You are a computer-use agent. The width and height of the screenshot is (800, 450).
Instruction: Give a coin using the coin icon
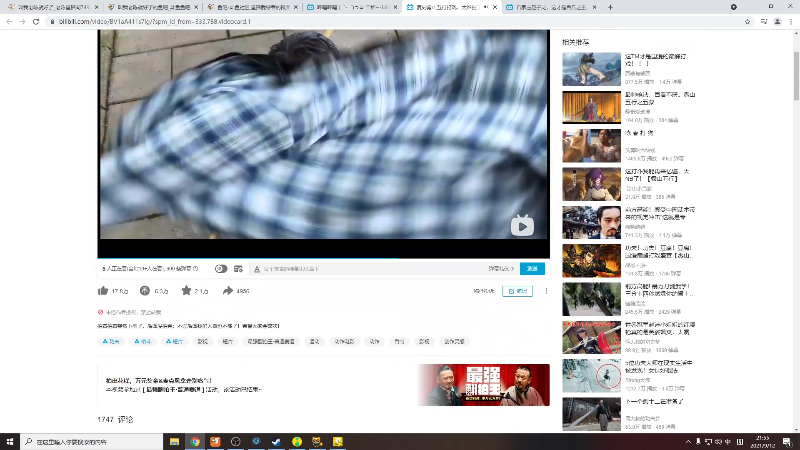[x=145, y=291]
